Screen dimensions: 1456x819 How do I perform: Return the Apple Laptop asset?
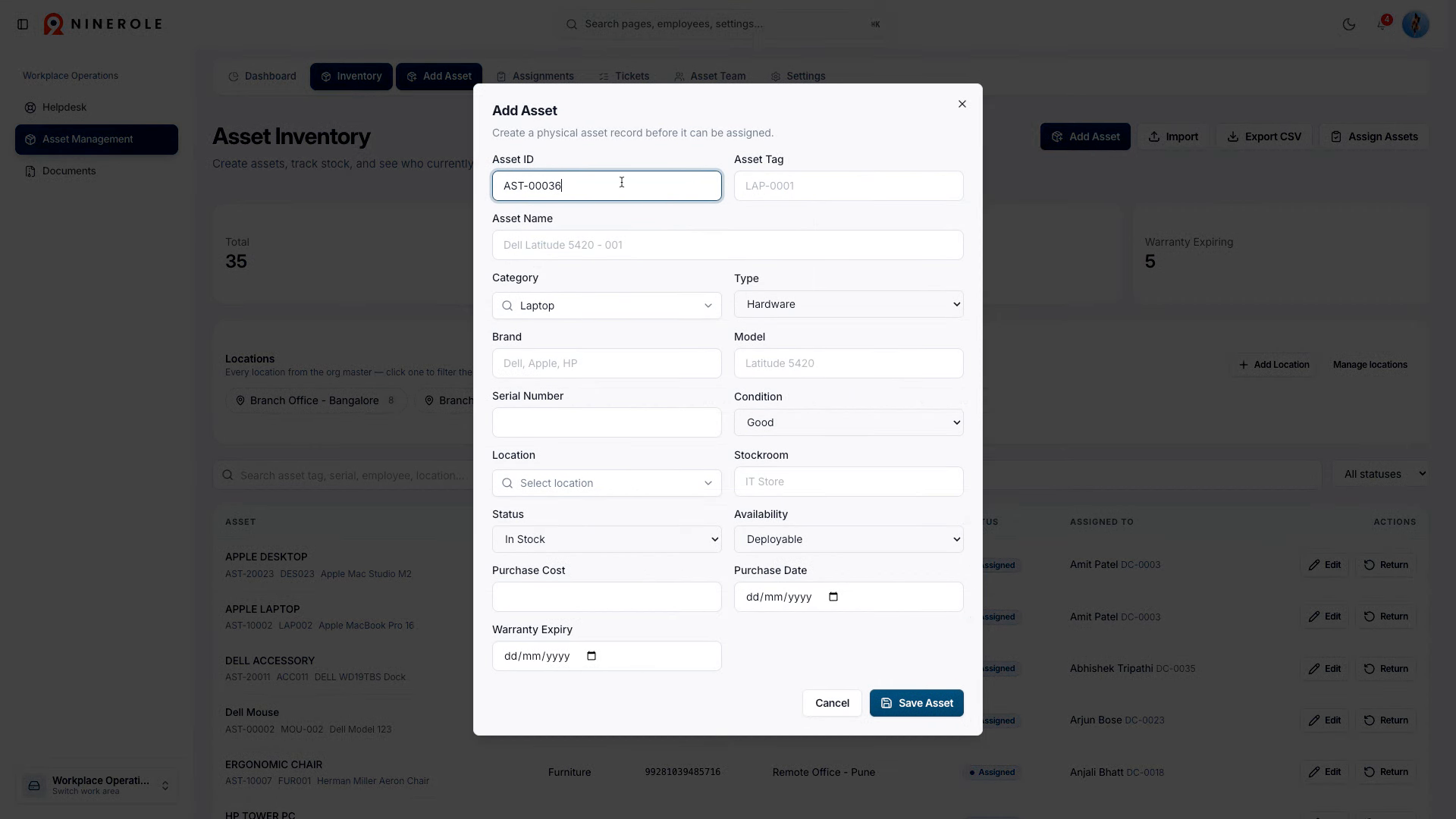tap(1386, 617)
